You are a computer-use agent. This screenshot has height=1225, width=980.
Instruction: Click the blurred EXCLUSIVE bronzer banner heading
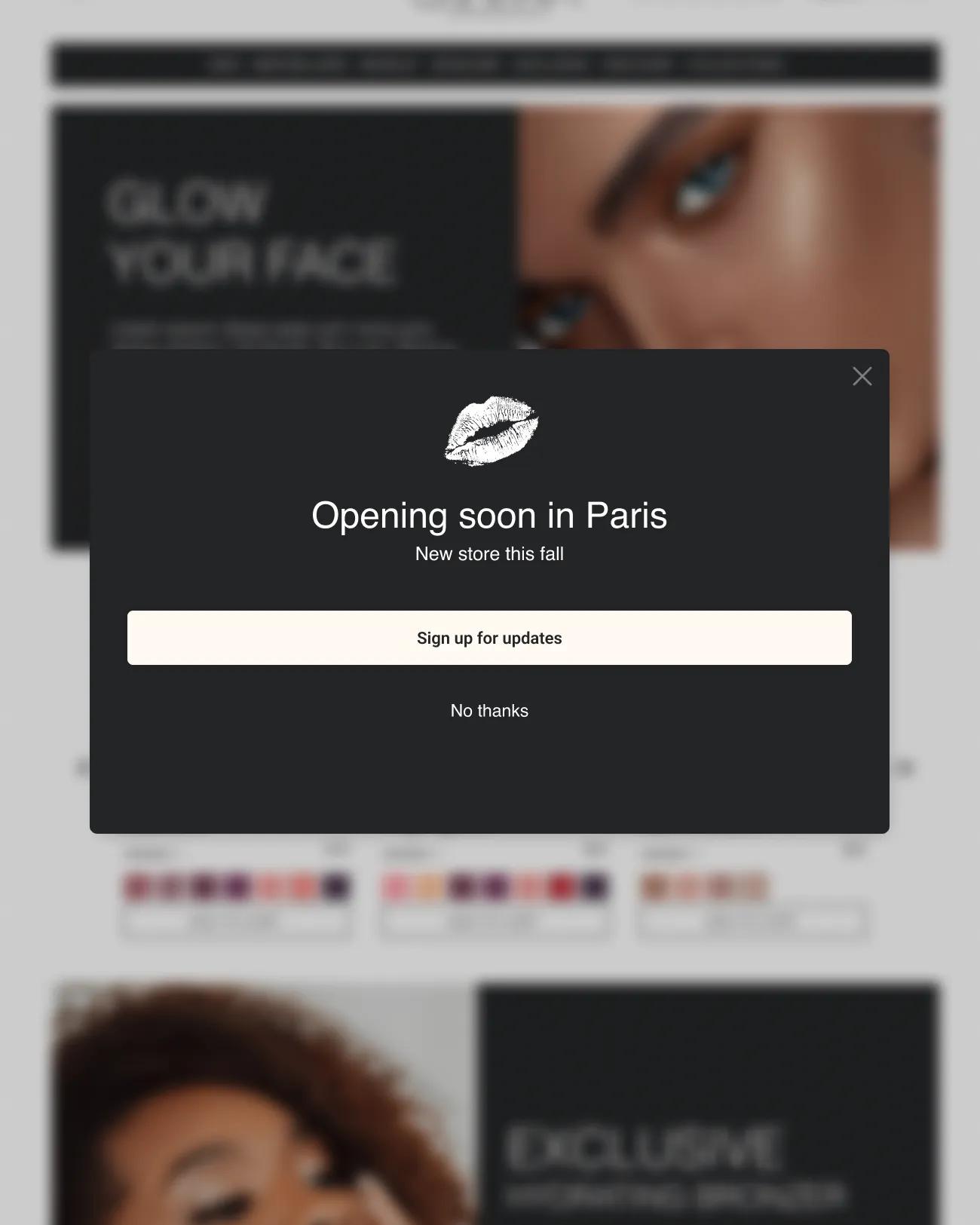point(642,1148)
